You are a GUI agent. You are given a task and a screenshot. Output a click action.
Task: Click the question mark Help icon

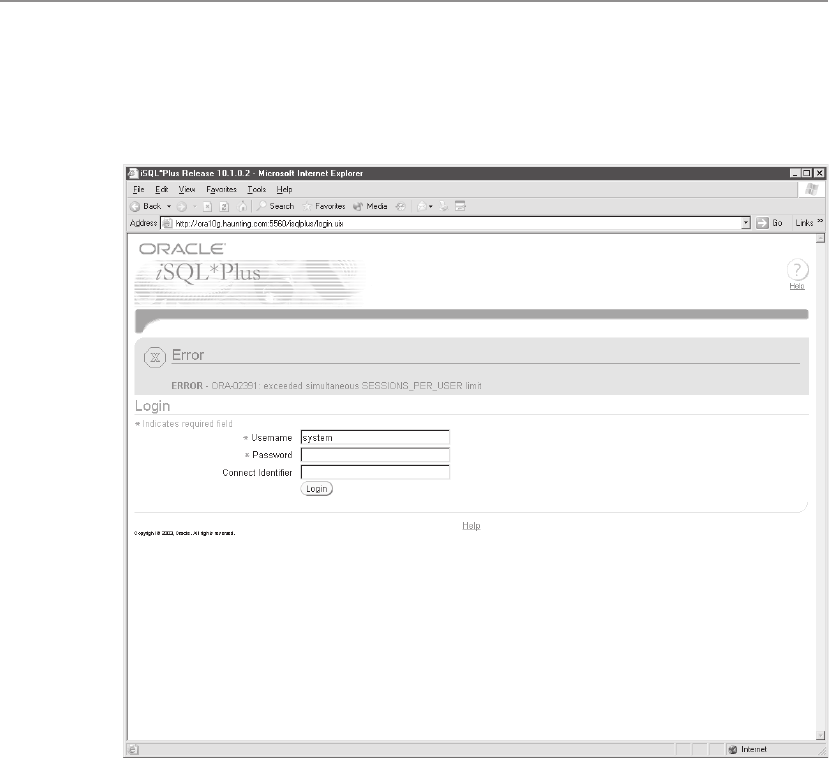797,270
